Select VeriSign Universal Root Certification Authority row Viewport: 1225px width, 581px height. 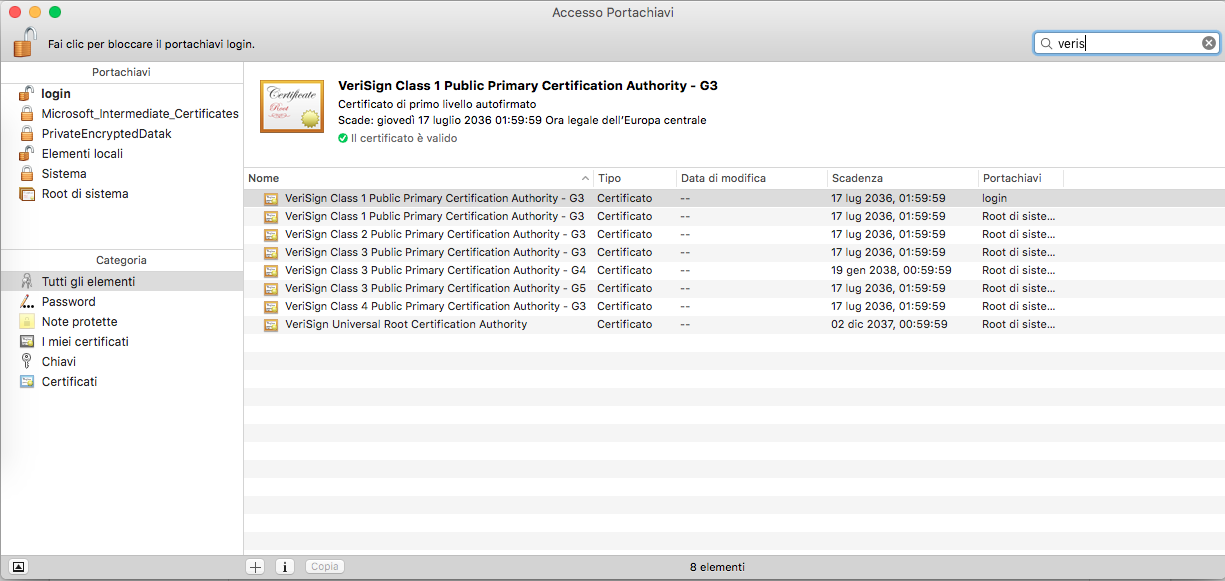click(734, 324)
